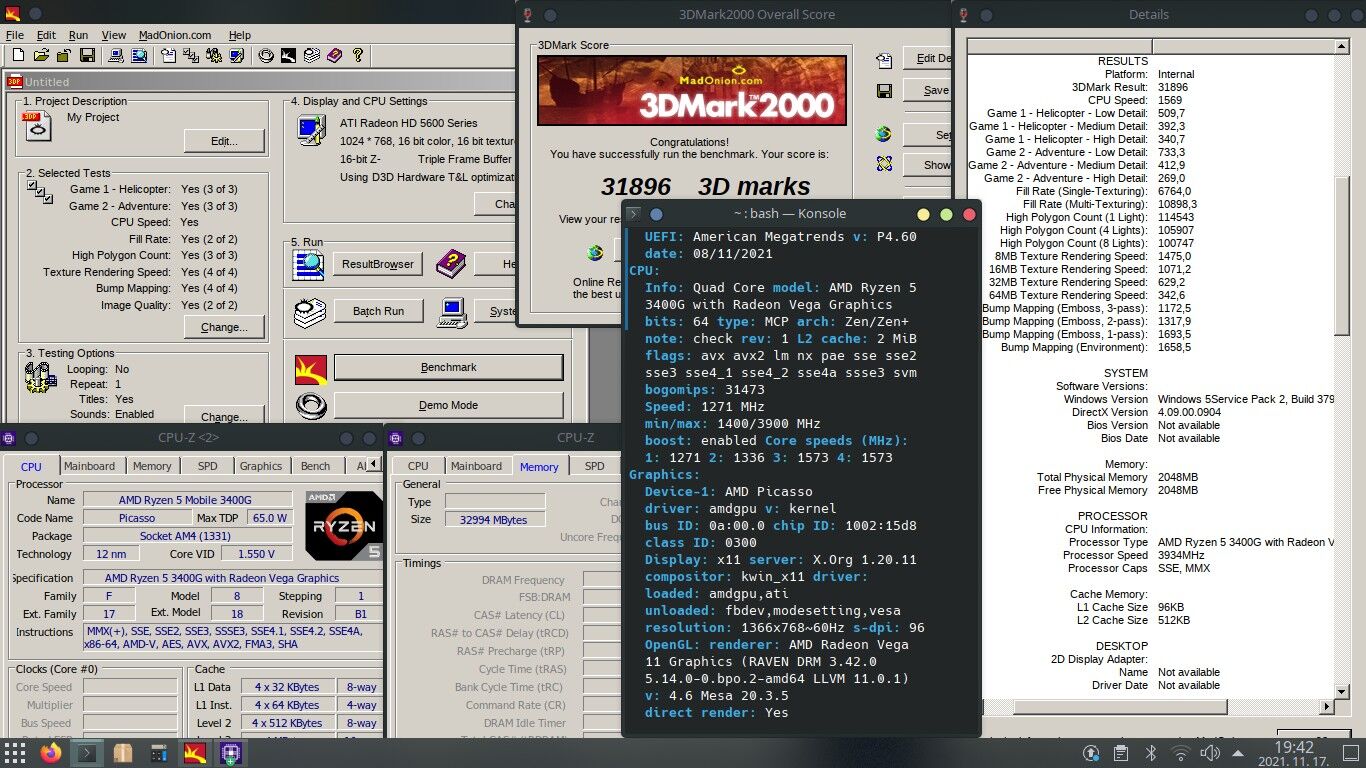The width and height of the screenshot is (1366, 768).
Task: Click the Demo Mode button
Action: (x=448, y=406)
